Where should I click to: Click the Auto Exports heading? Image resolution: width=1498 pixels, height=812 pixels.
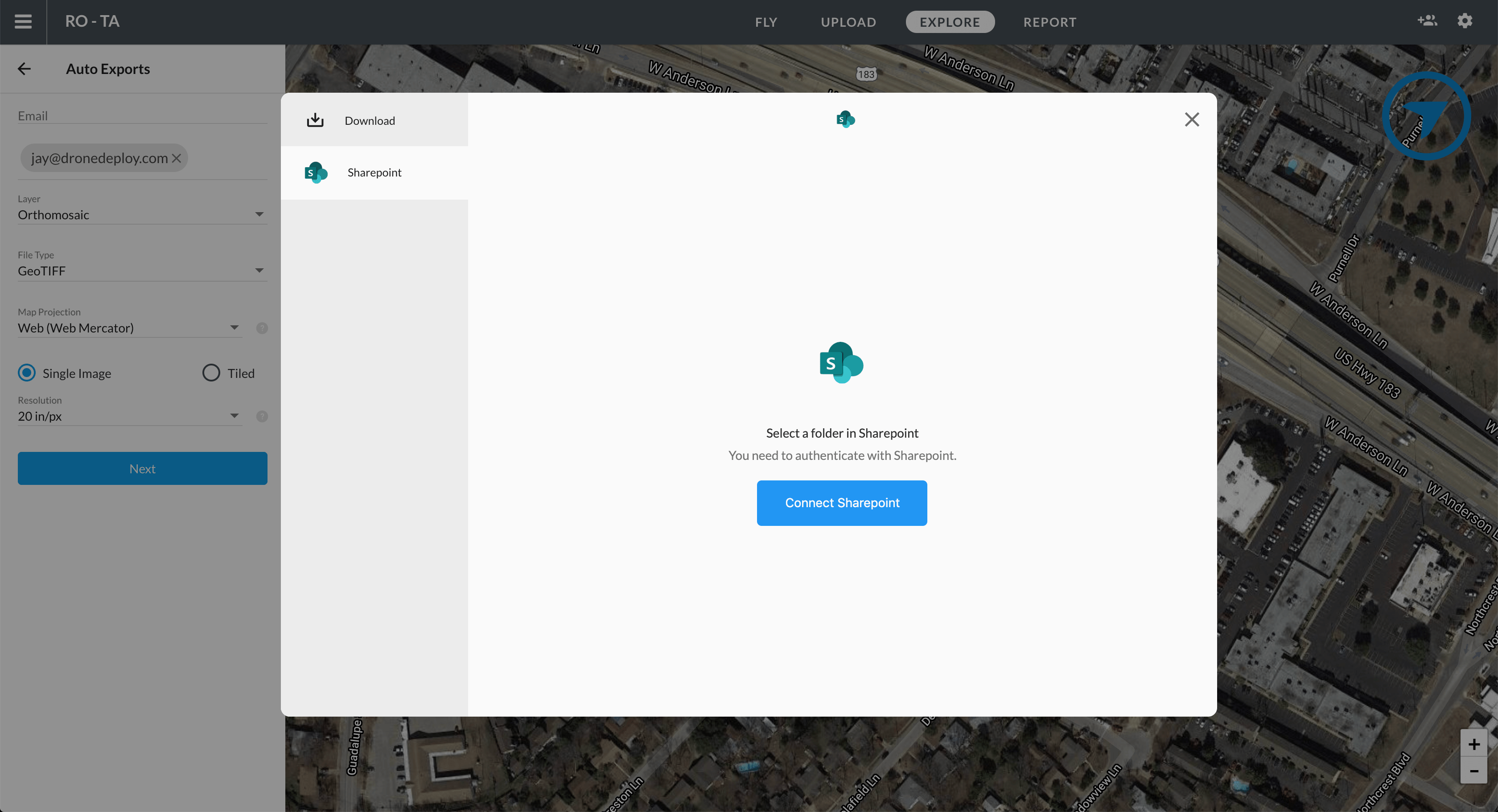pos(107,69)
